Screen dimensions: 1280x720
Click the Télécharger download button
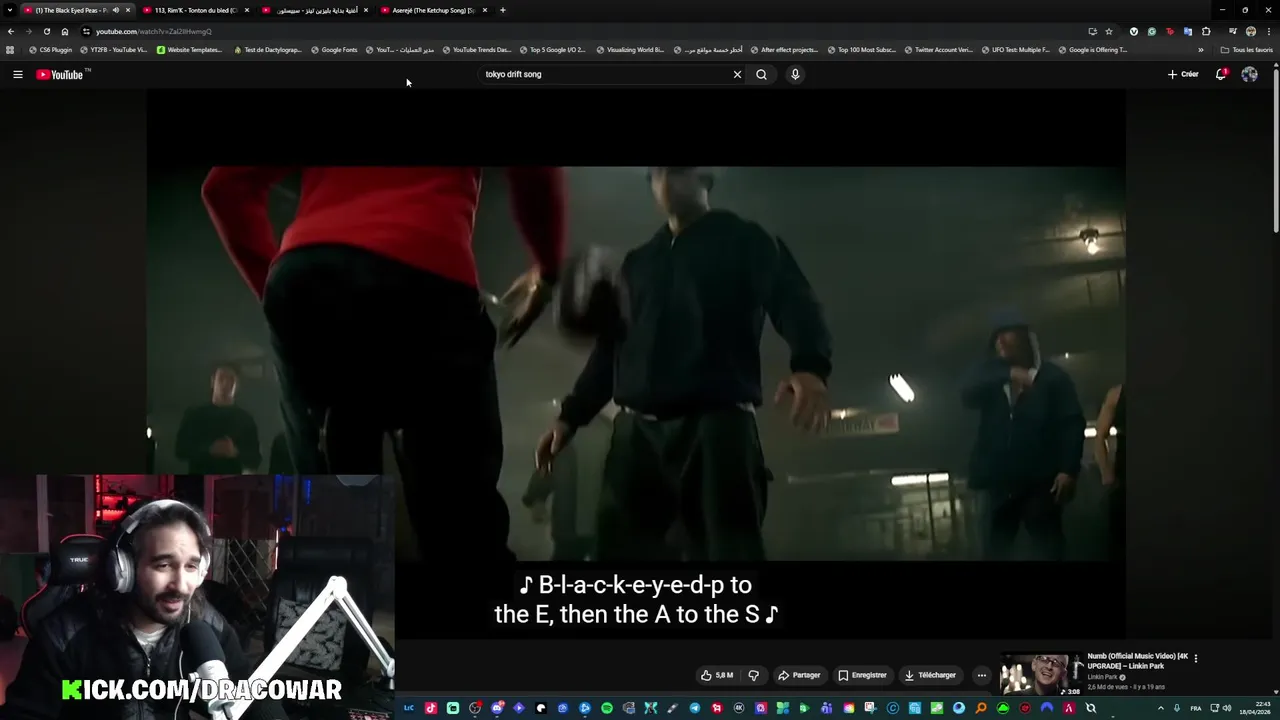(x=930, y=675)
